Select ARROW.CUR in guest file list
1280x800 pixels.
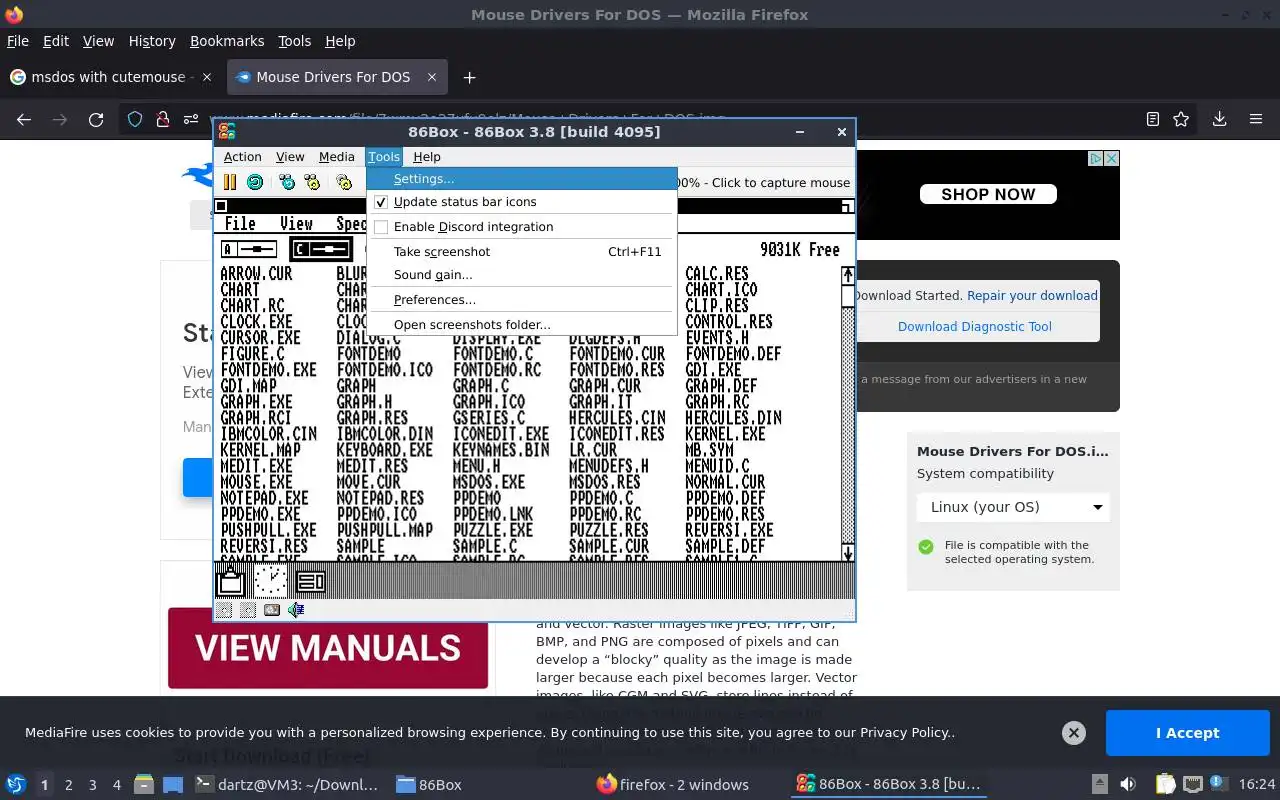pos(257,274)
